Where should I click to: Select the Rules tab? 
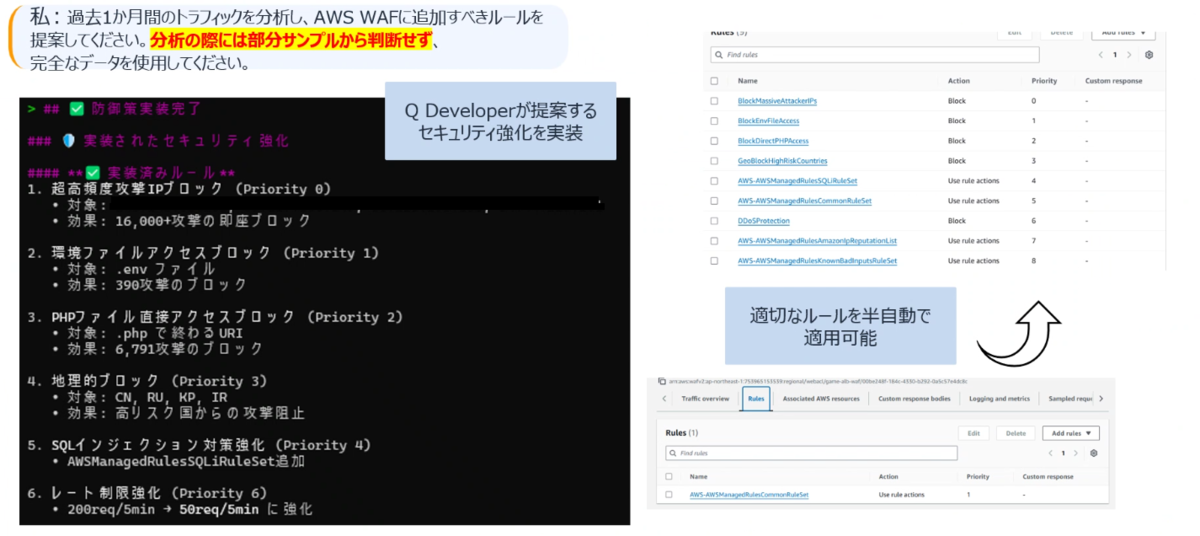pyautogui.click(x=757, y=399)
